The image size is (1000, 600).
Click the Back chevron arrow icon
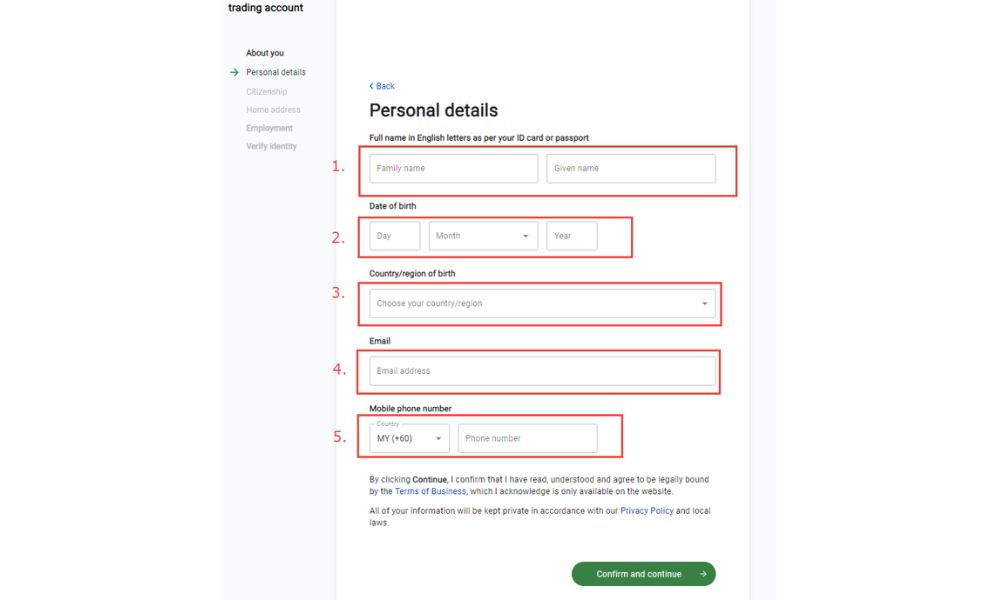[371, 87]
